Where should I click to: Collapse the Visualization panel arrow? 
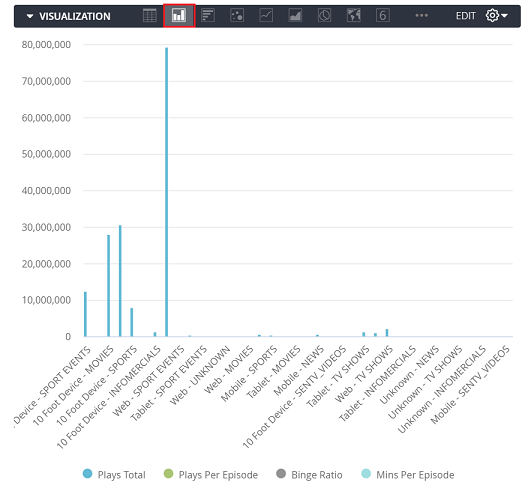[30, 16]
